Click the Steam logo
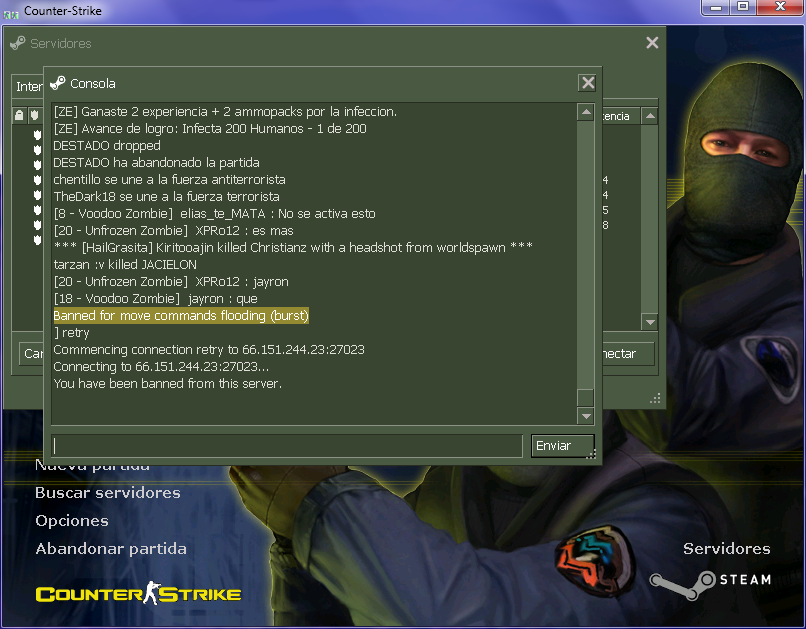 (710, 584)
